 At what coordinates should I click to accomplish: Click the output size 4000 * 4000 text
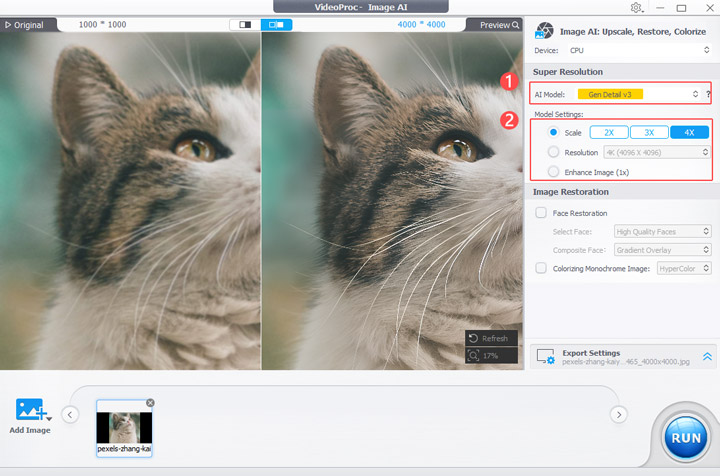421,24
